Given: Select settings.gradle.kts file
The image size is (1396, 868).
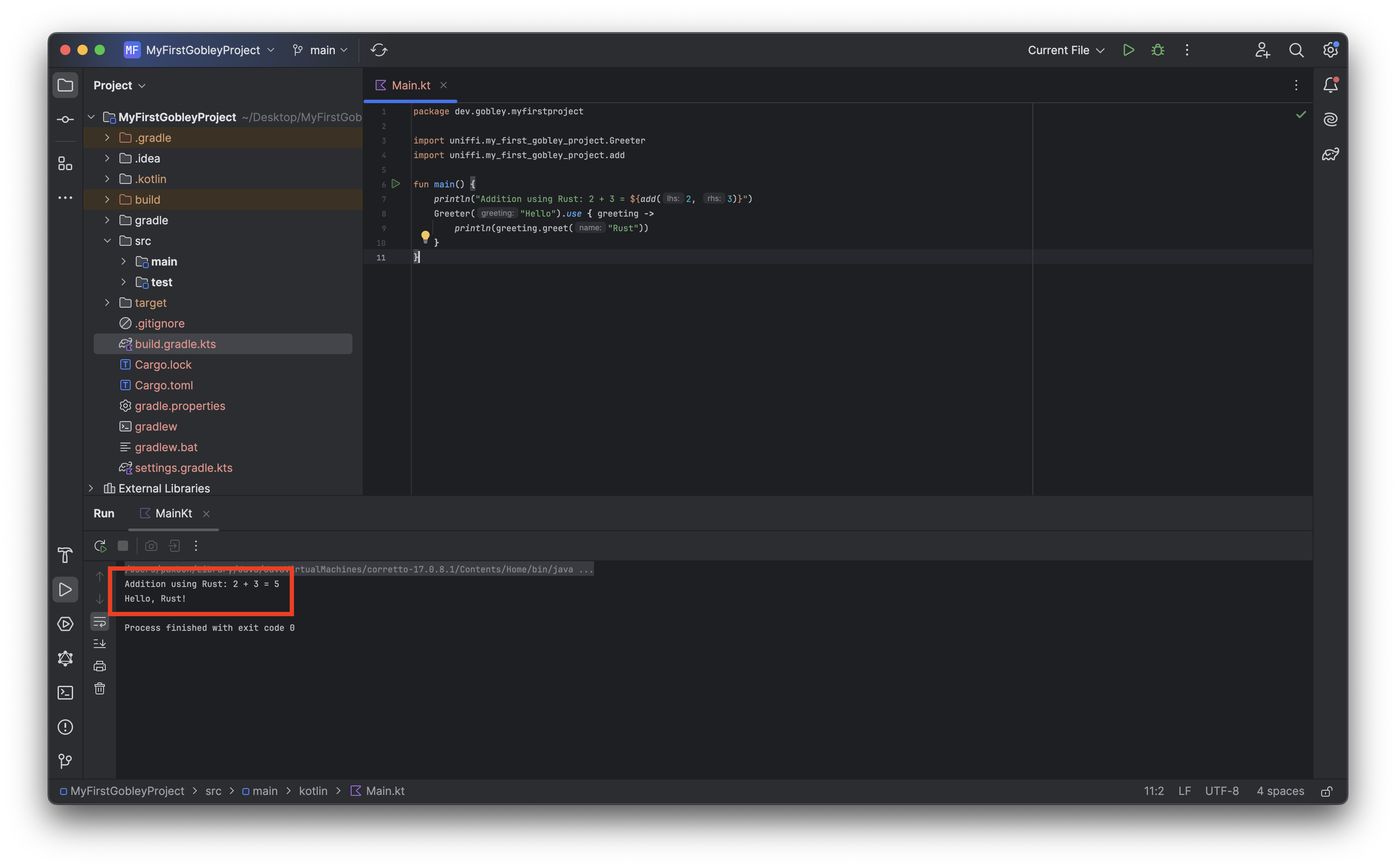Looking at the screenshot, I should 183,468.
